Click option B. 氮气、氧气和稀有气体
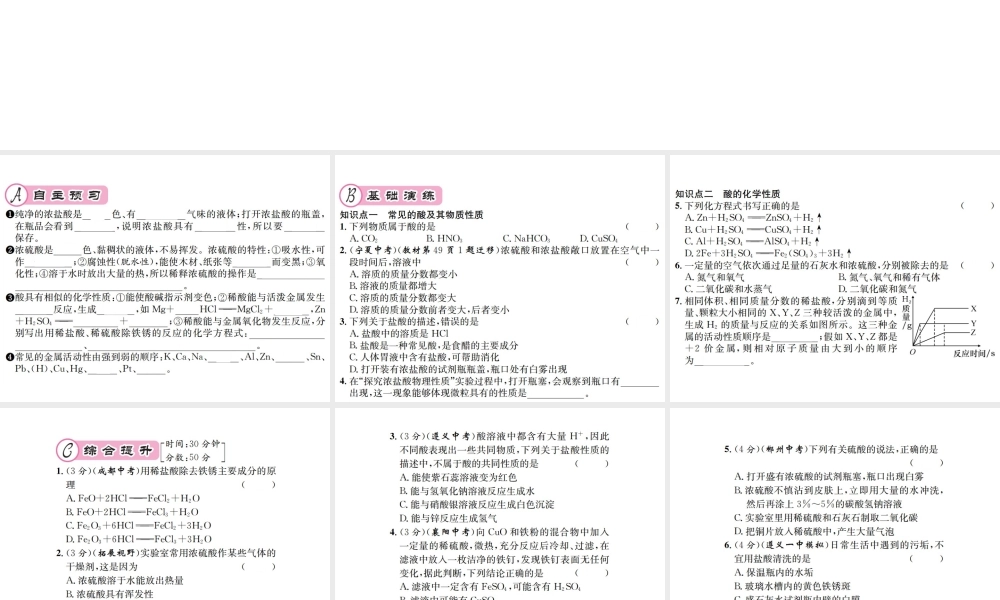The height and width of the screenshot is (600, 1000). 889,277
